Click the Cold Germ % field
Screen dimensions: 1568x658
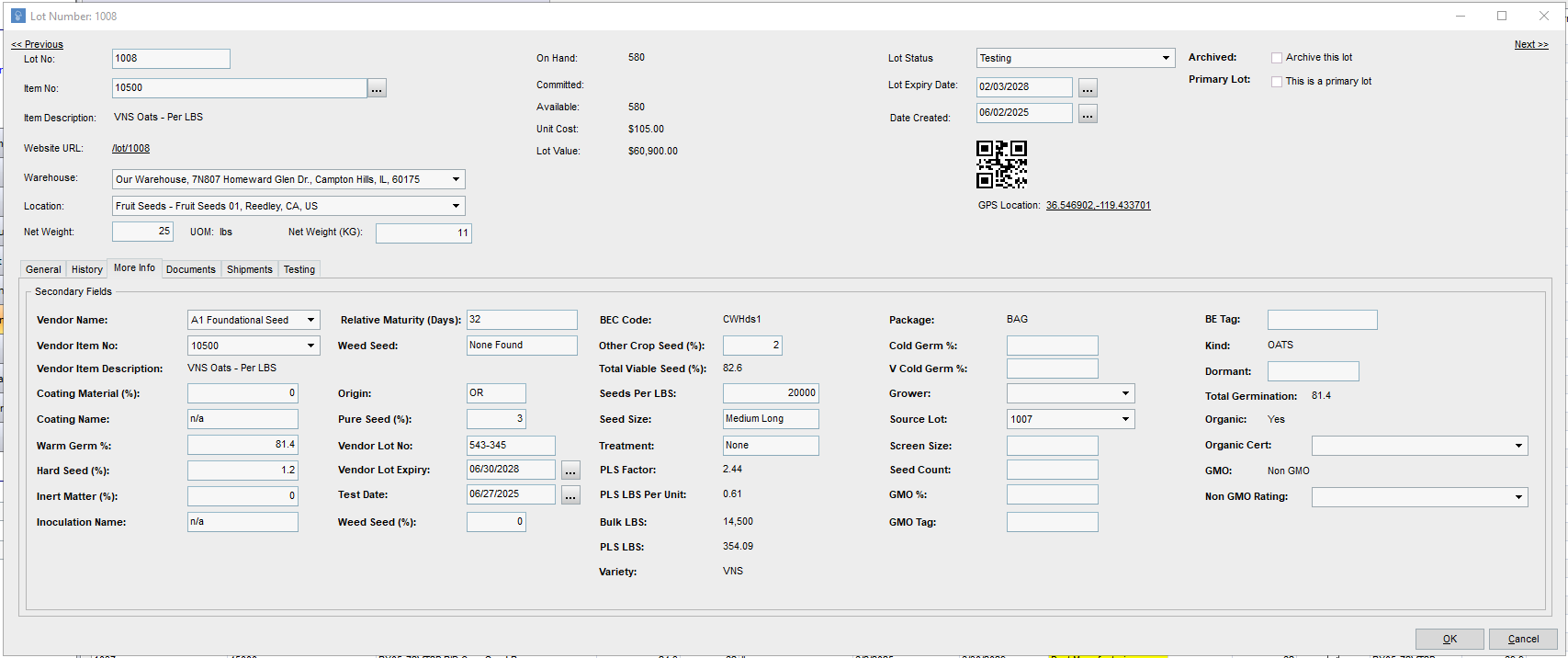pyautogui.click(x=1053, y=346)
